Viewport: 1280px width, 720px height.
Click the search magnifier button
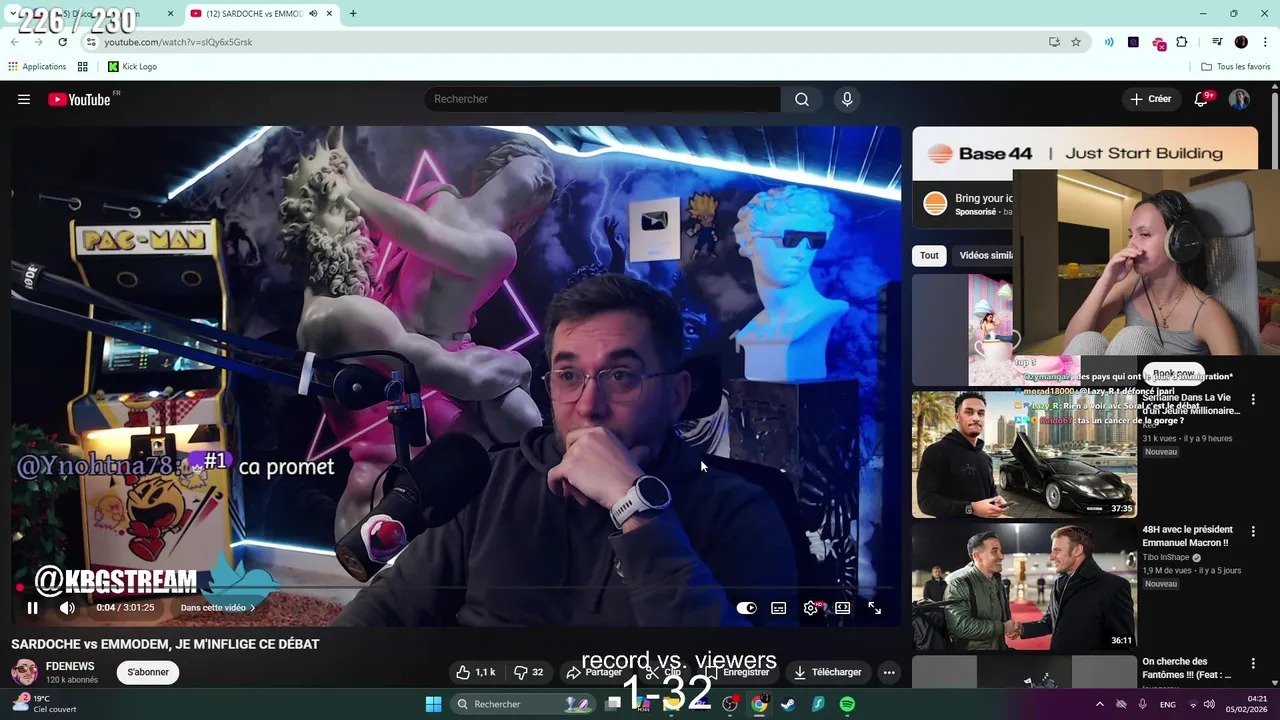(x=802, y=99)
